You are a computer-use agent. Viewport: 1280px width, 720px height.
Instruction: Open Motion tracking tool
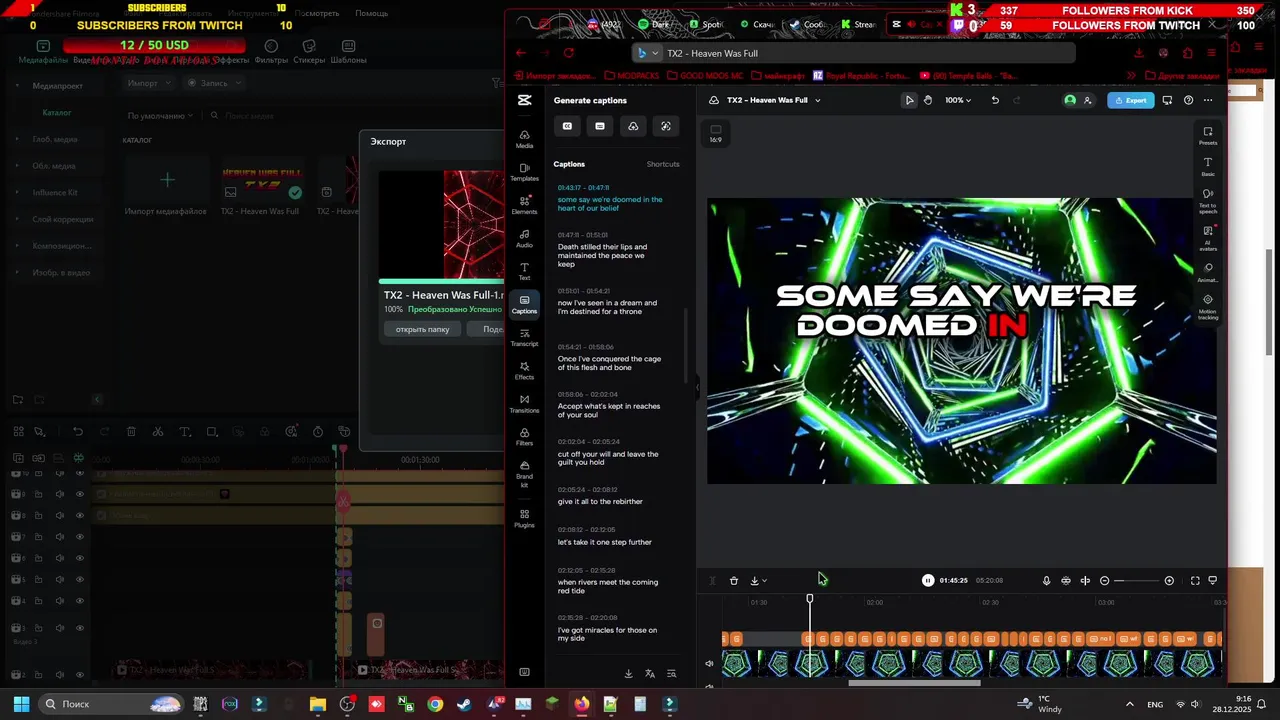pyautogui.click(x=1208, y=307)
